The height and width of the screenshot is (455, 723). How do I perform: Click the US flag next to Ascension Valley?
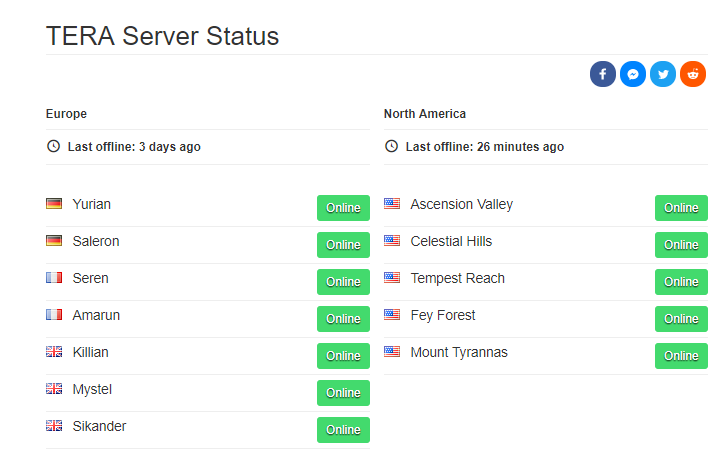pyautogui.click(x=392, y=203)
